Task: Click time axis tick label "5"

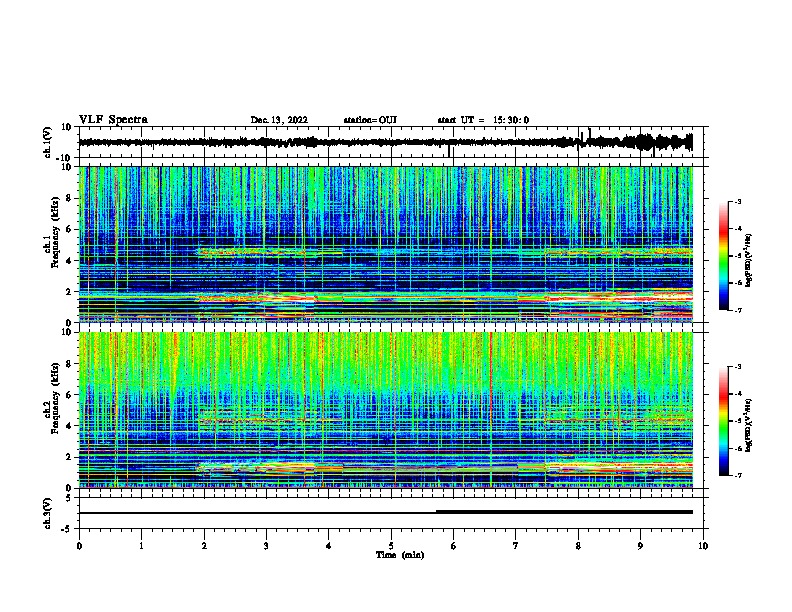Action: 391,546
